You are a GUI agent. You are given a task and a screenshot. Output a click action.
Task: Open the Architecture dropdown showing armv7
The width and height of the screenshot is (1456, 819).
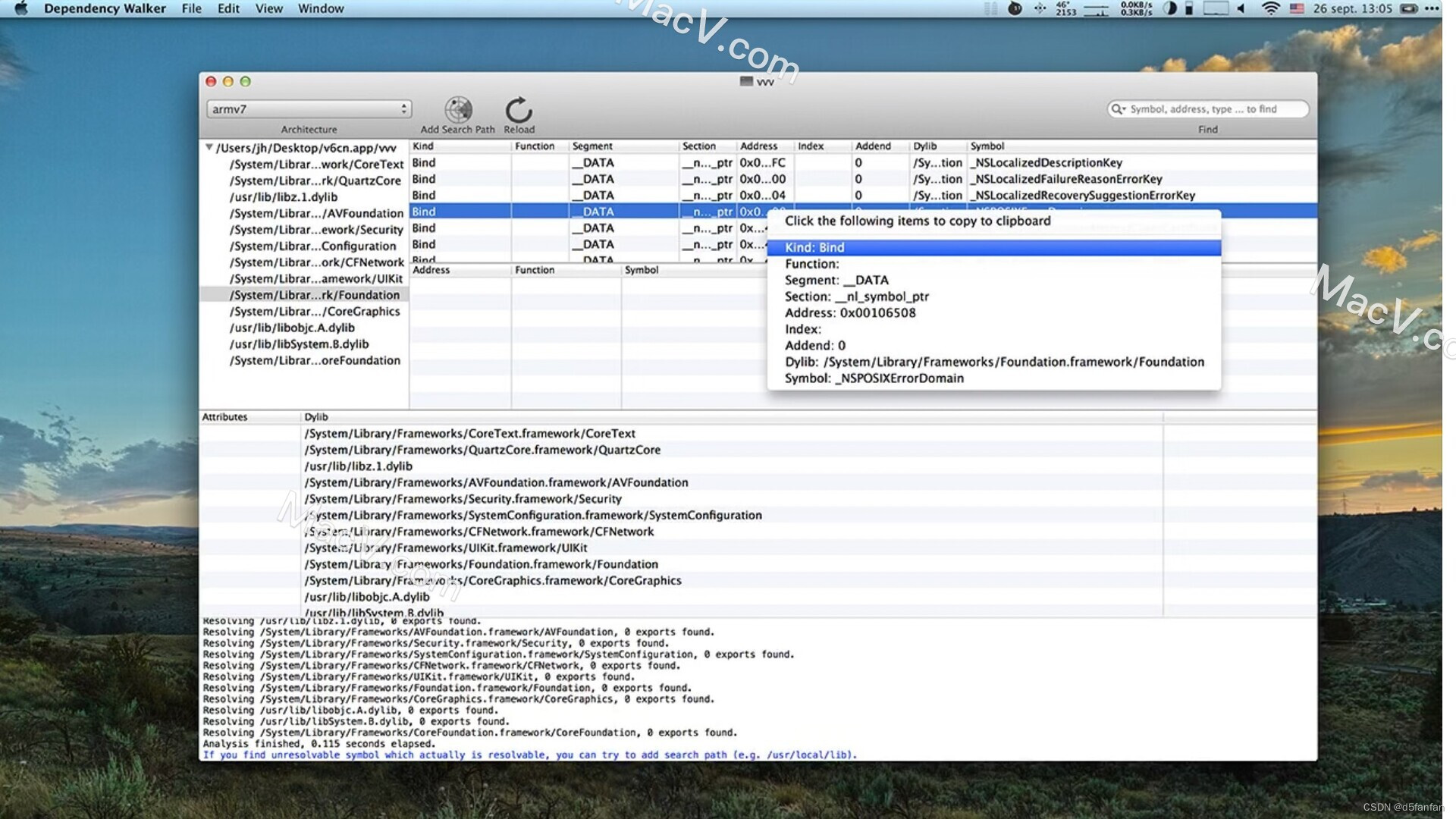308,108
